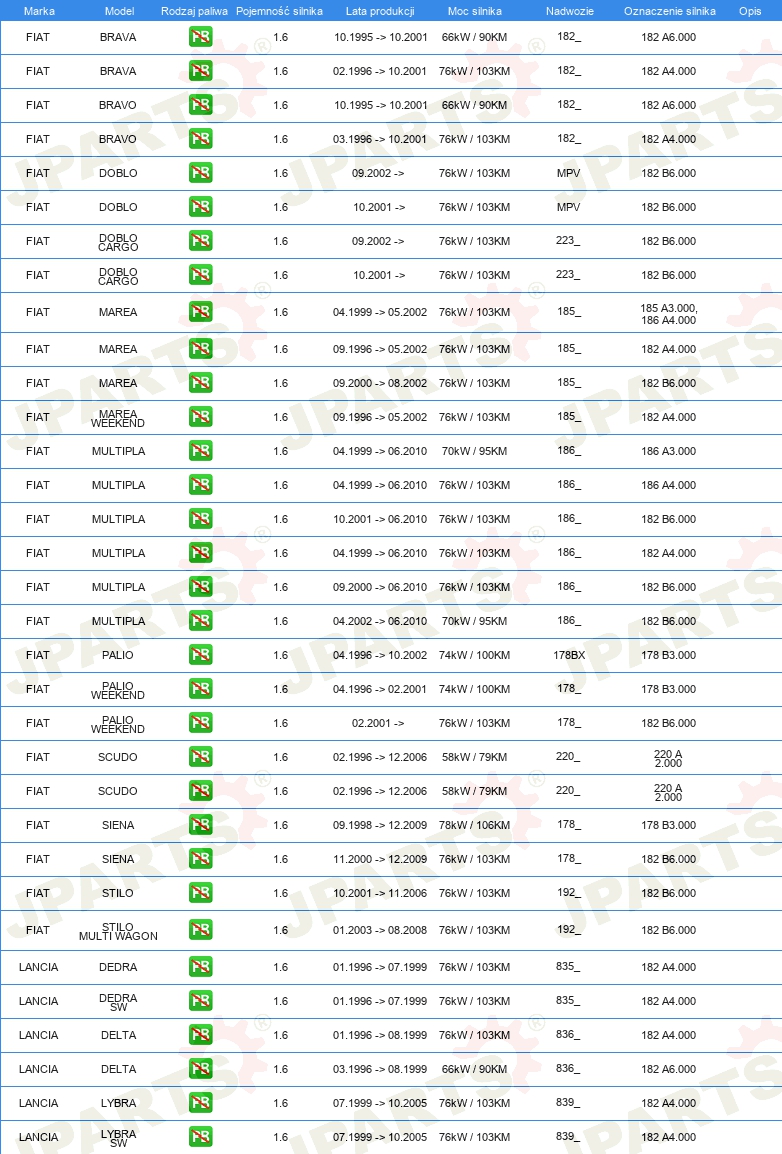Click the fuel icon for MULTIPLA engine 186 A3.000
The height and width of the screenshot is (1154, 782).
tap(200, 450)
